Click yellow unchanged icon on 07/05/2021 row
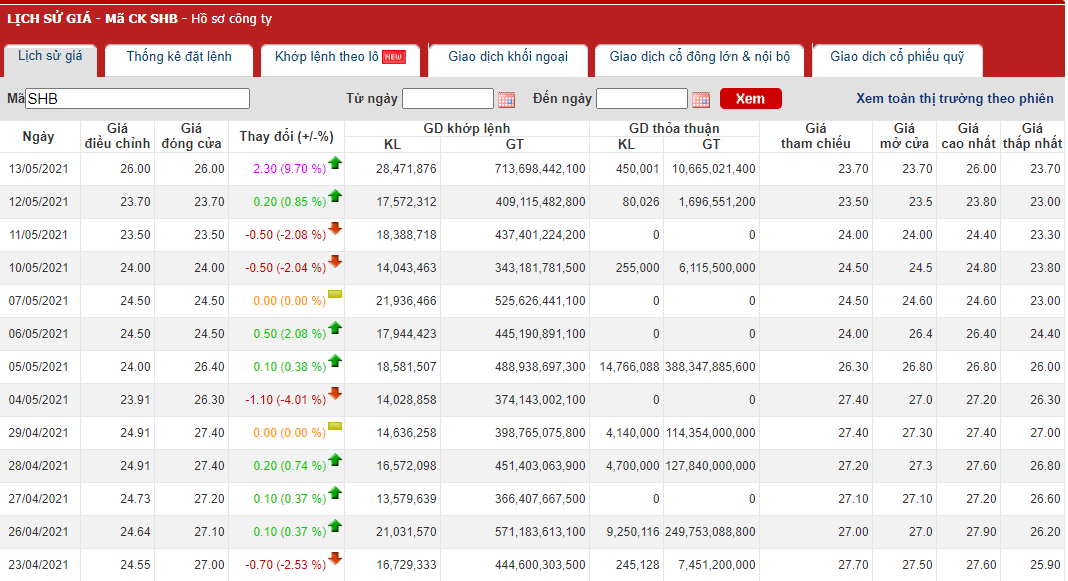This screenshot has height=581, width=1068. [335, 295]
